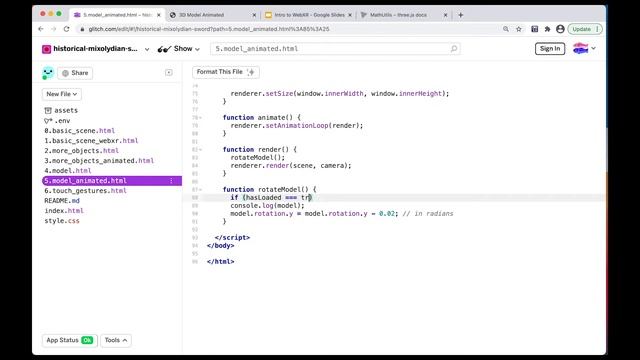Click the '// in radians' comment
Screen dimensions: 640x360
(428, 213)
